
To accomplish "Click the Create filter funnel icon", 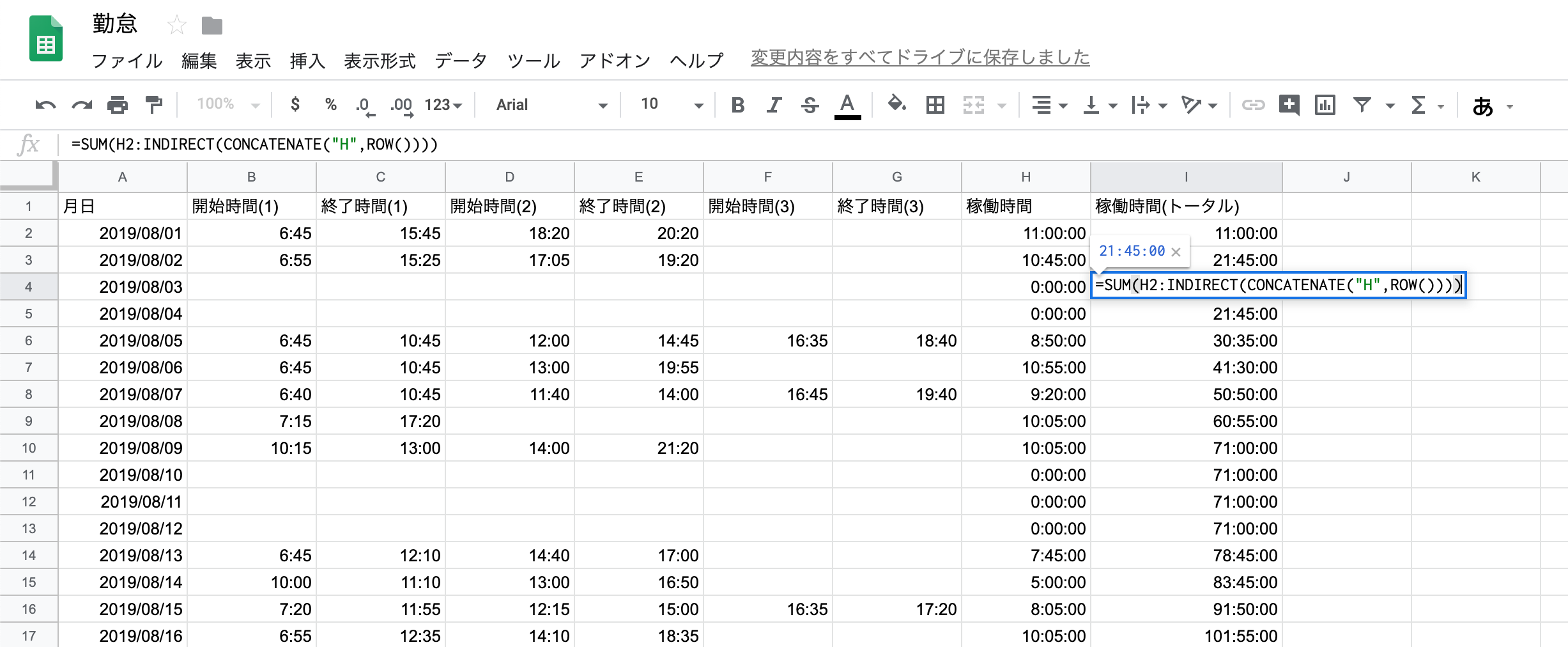I will pos(1362,104).
